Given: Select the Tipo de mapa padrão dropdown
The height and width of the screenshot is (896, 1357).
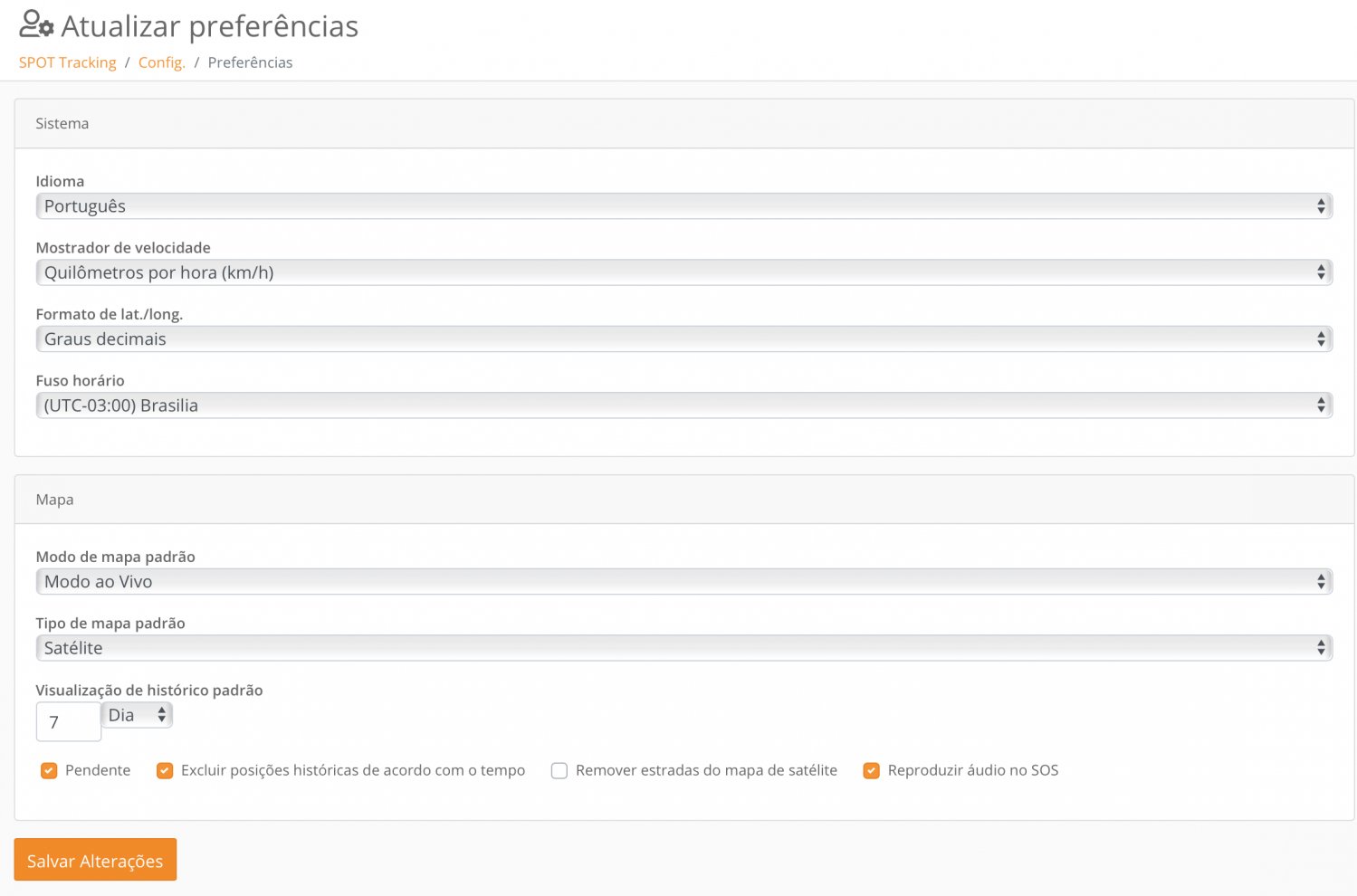Looking at the screenshot, I should point(683,648).
